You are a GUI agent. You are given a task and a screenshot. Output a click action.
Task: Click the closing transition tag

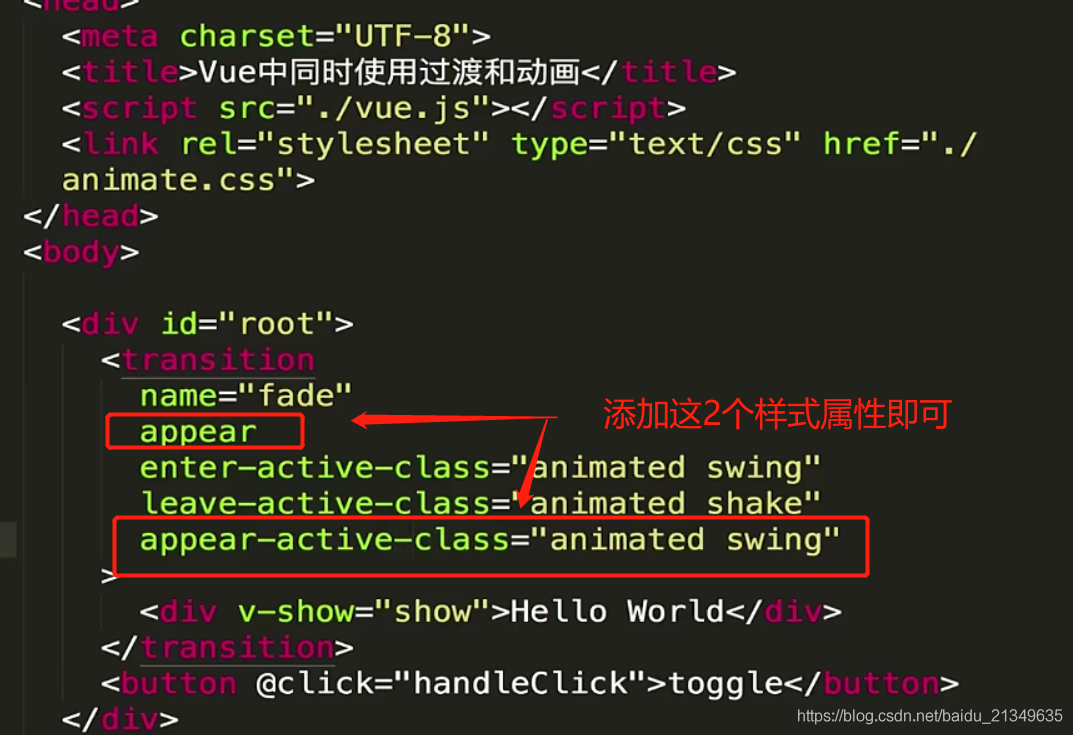point(227,647)
